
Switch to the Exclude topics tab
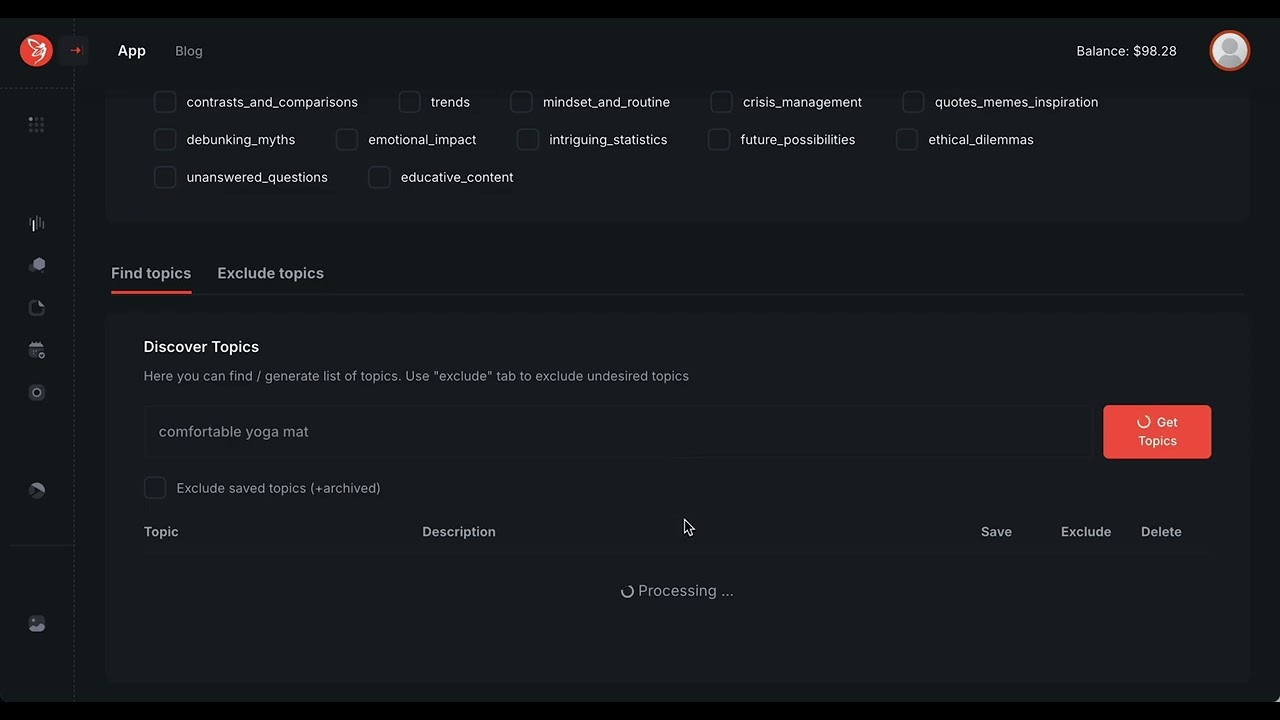click(270, 273)
